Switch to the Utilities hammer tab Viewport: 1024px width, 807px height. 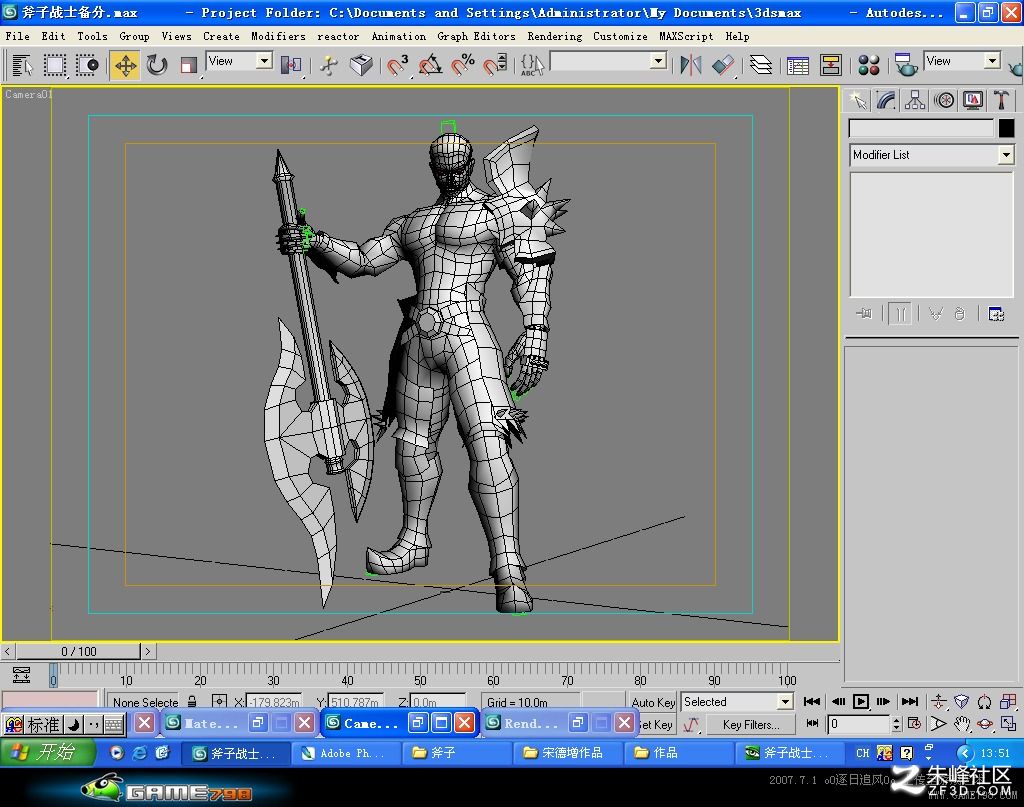1001,101
